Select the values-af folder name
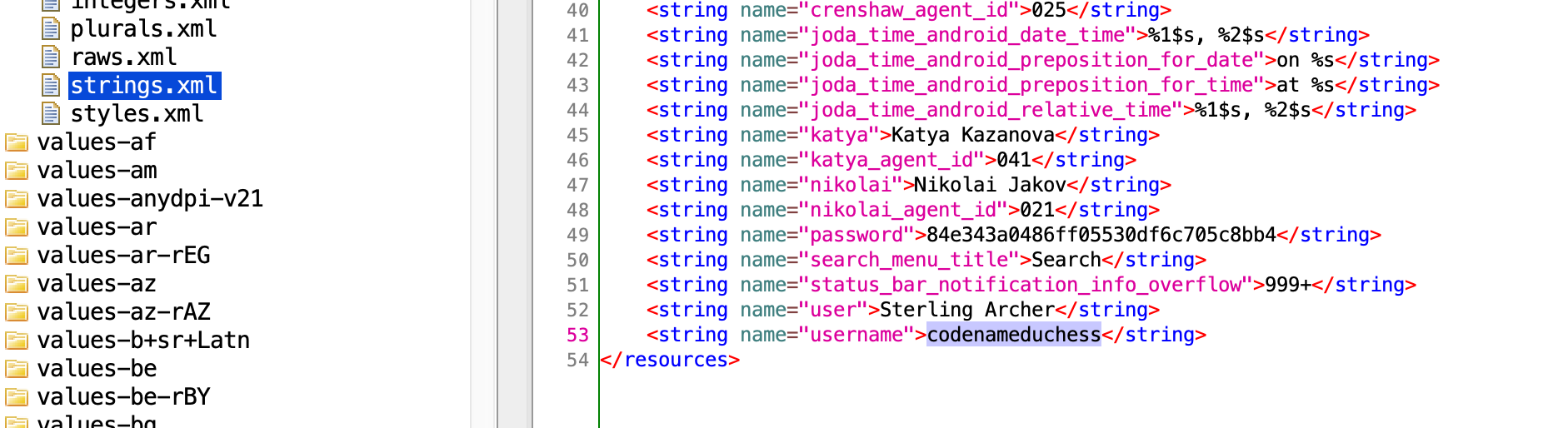Image resolution: width=1568 pixels, height=428 pixels. [97, 142]
